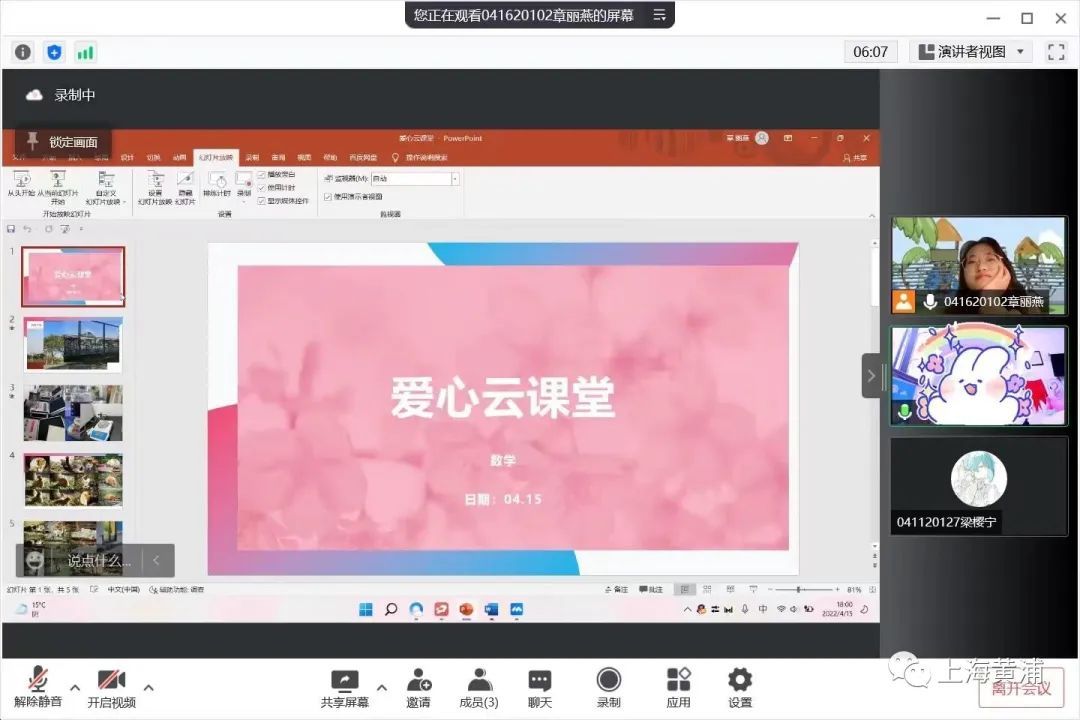Click the 录制中 cloud recording indicator

pos(61,95)
